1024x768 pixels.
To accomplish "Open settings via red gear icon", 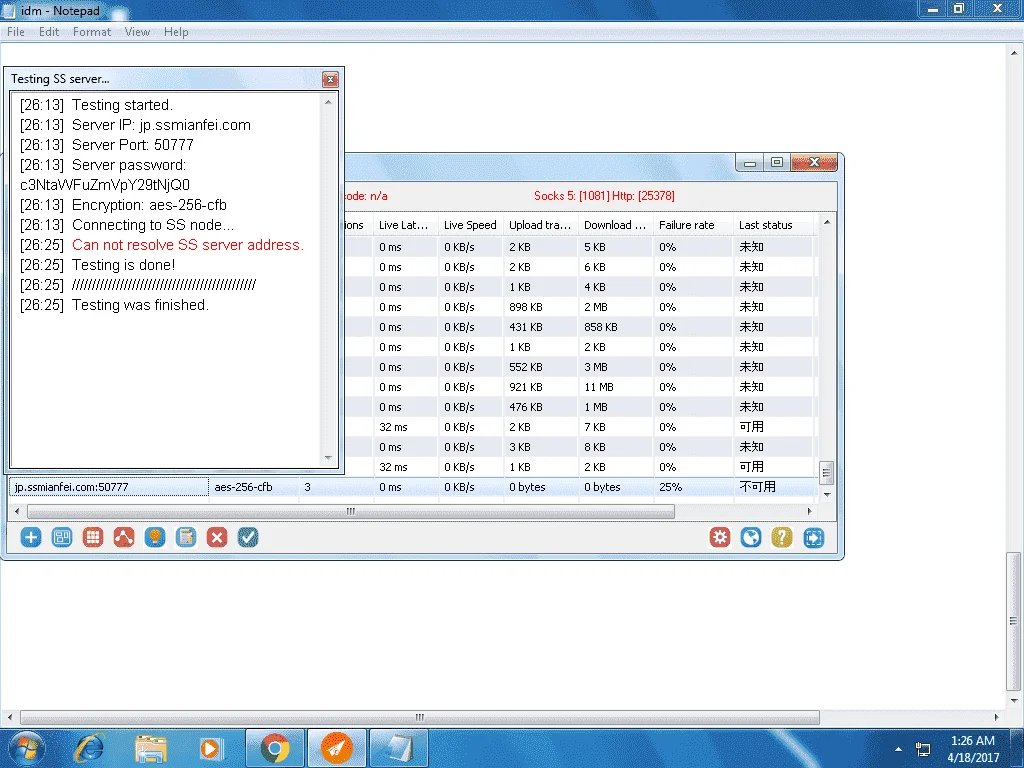I will (x=720, y=537).
